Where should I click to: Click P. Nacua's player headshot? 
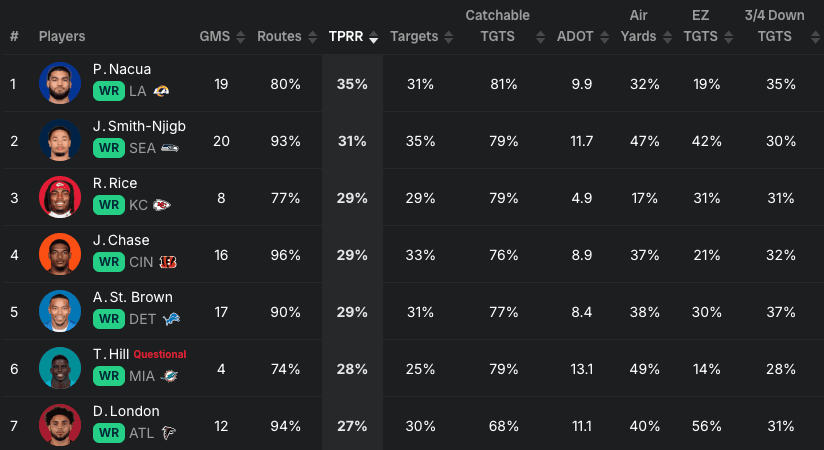point(60,83)
